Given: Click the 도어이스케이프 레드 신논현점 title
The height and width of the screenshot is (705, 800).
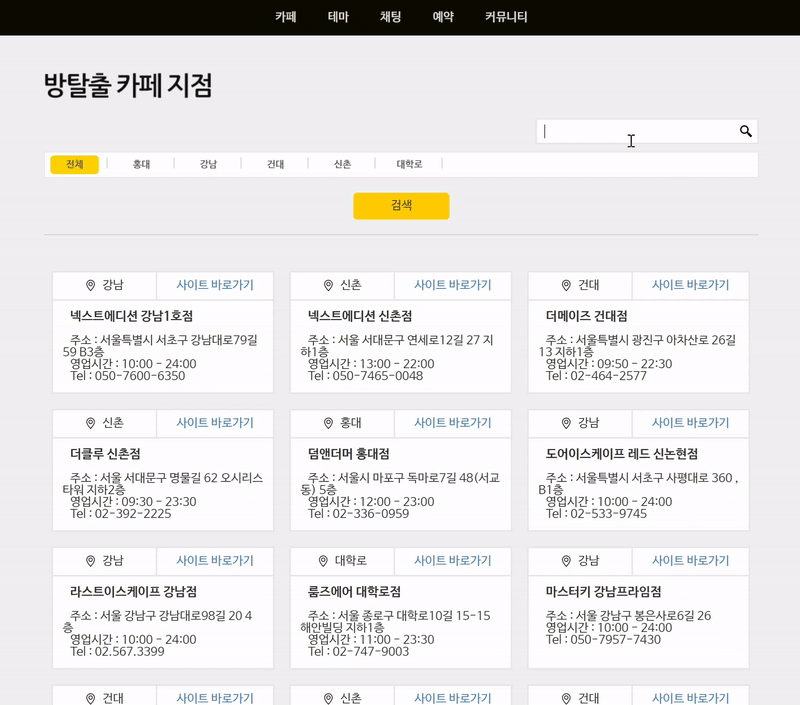Looking at the screenshot, I should [x=622, y=454].
